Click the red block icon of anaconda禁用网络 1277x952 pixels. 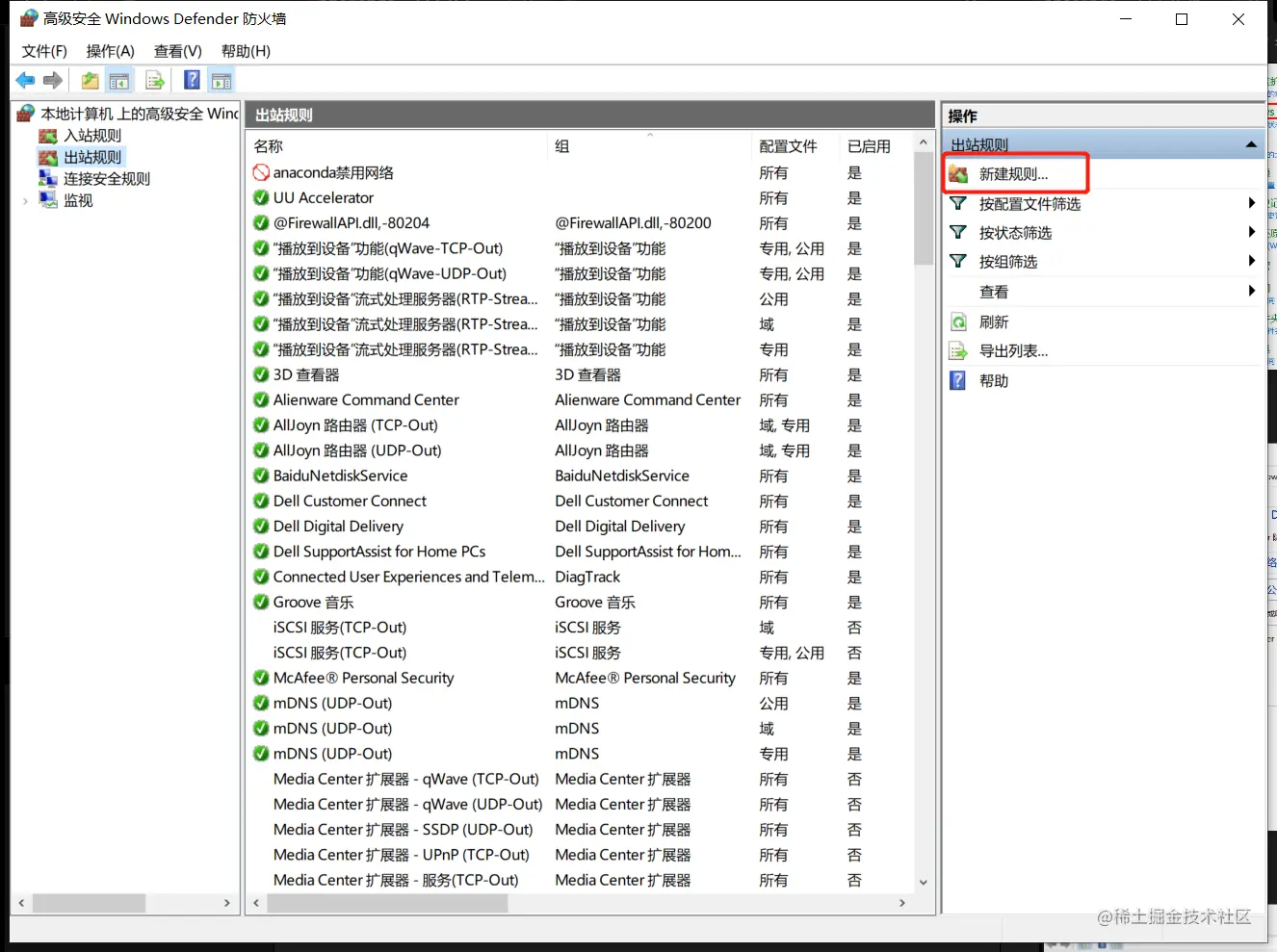(x=261, y=173)
